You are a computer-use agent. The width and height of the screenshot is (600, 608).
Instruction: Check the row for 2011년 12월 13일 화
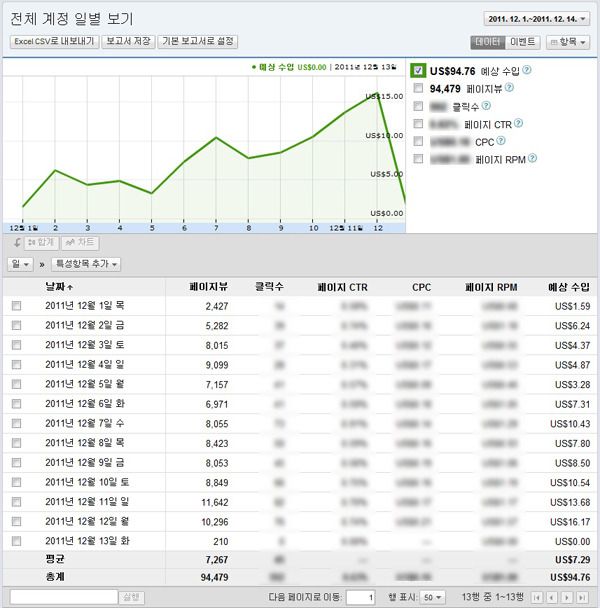[16, 541]
